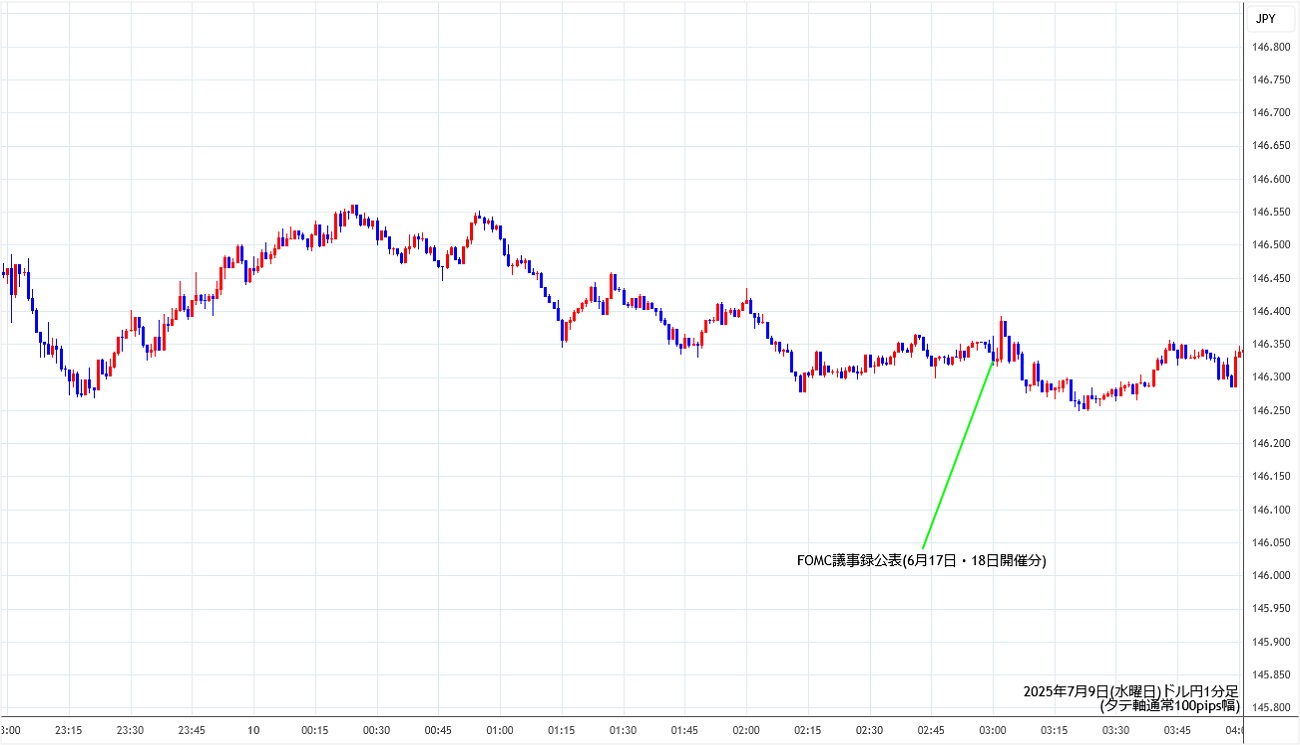The width and height of the screenshot is (1300, 745).
Task: Click the 00:45 time axis label
Action: click(438, 730)
